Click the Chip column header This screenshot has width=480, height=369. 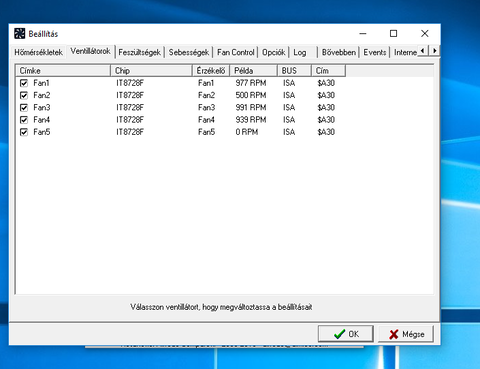pos(151,71)
